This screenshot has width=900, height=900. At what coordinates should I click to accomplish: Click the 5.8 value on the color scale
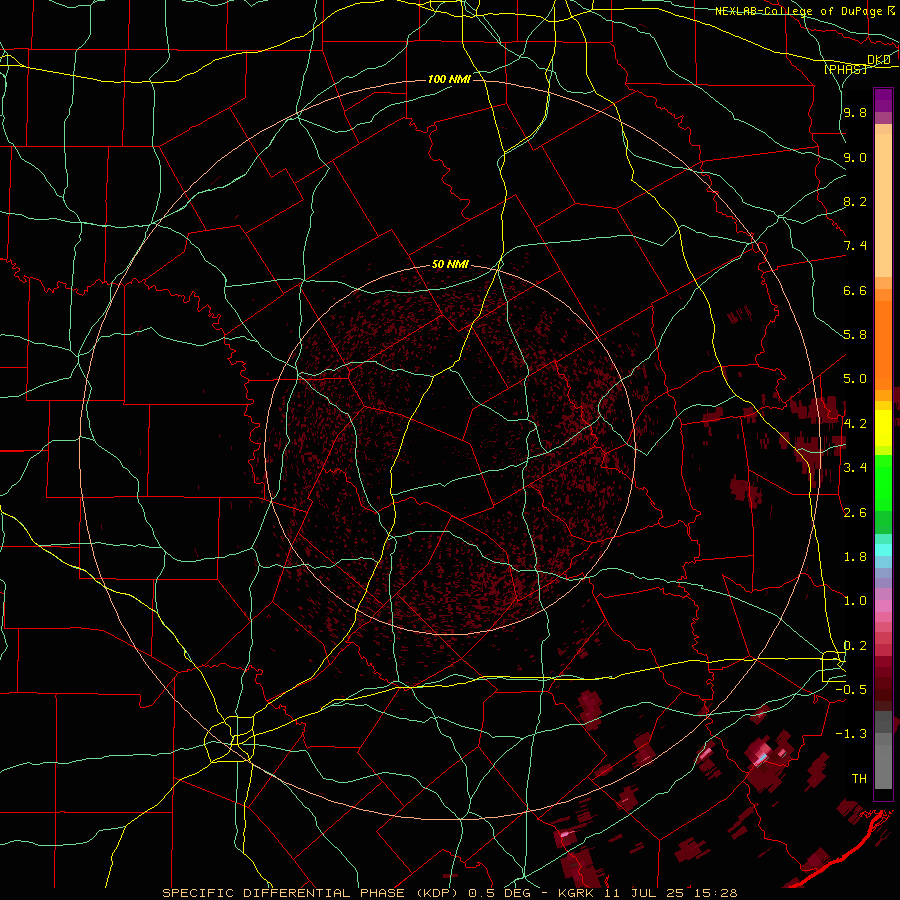855,335
